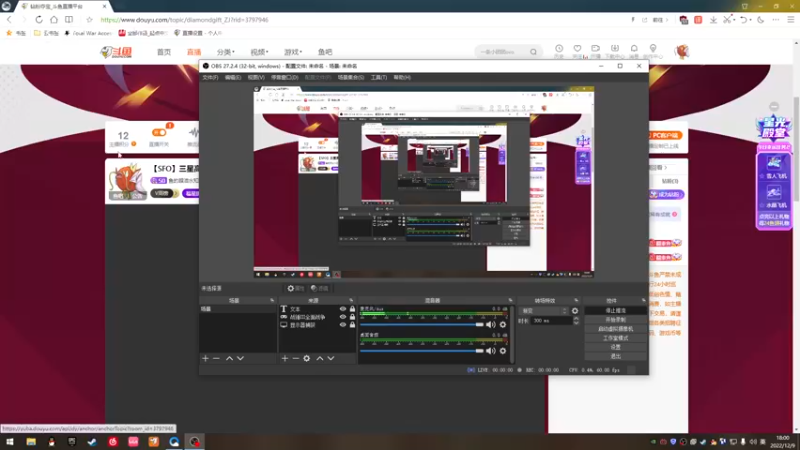This screenshot has width=800, height=450.
Task: Open microphone channel settings gear
Action: click(x=503, y=324)
